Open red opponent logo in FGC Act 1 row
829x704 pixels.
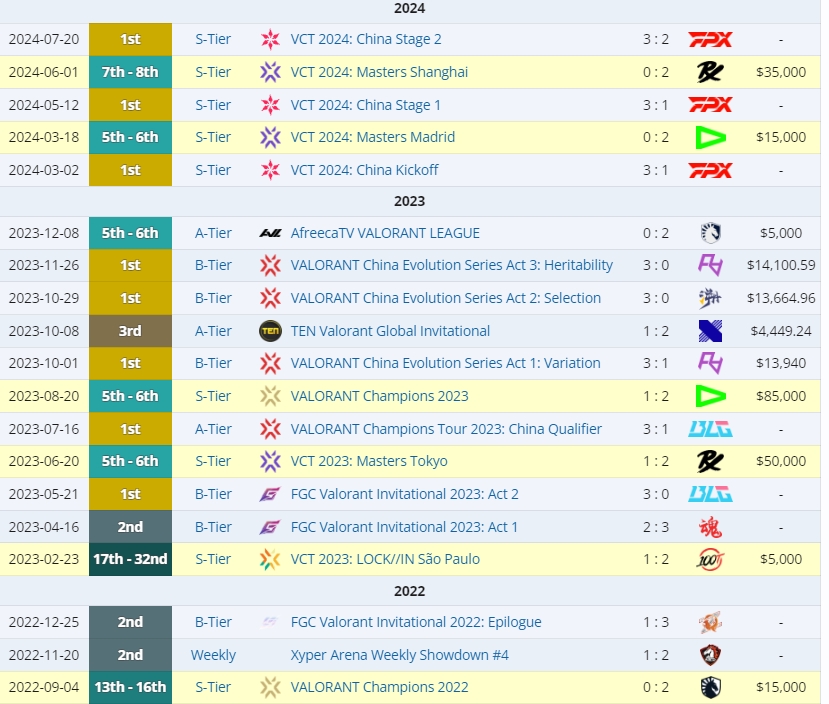(x=710, y=527)
